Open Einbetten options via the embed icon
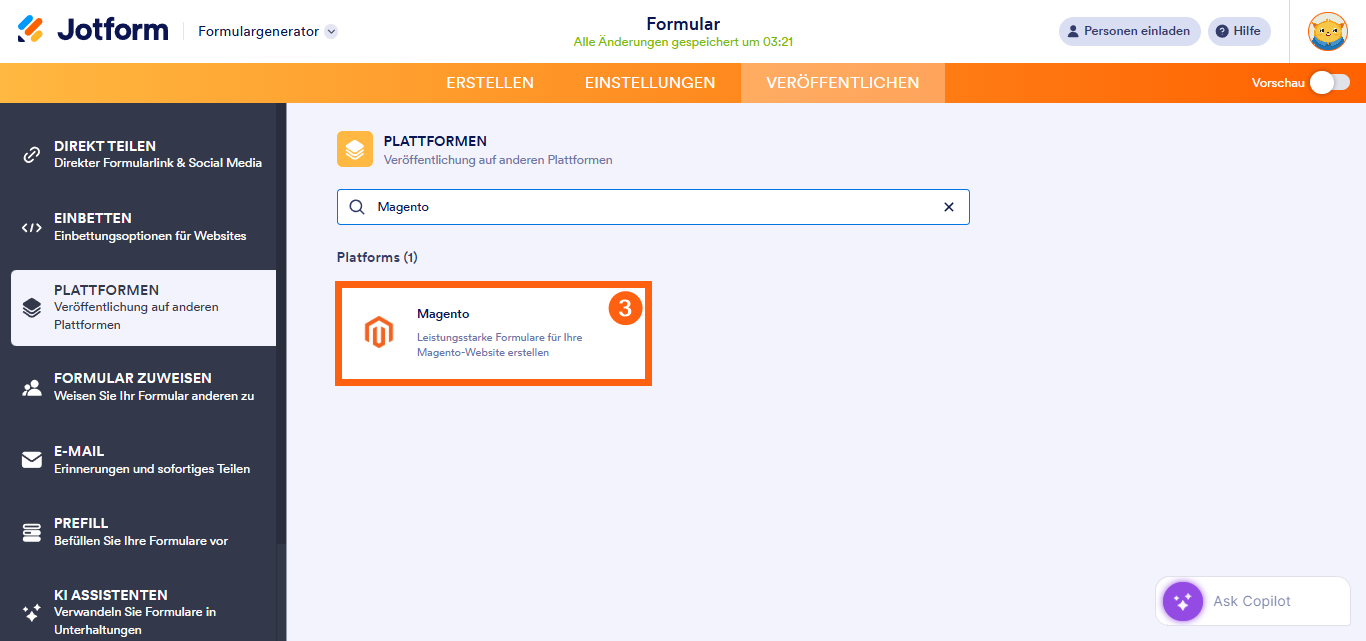1366x641 pixels. (35, 226)
